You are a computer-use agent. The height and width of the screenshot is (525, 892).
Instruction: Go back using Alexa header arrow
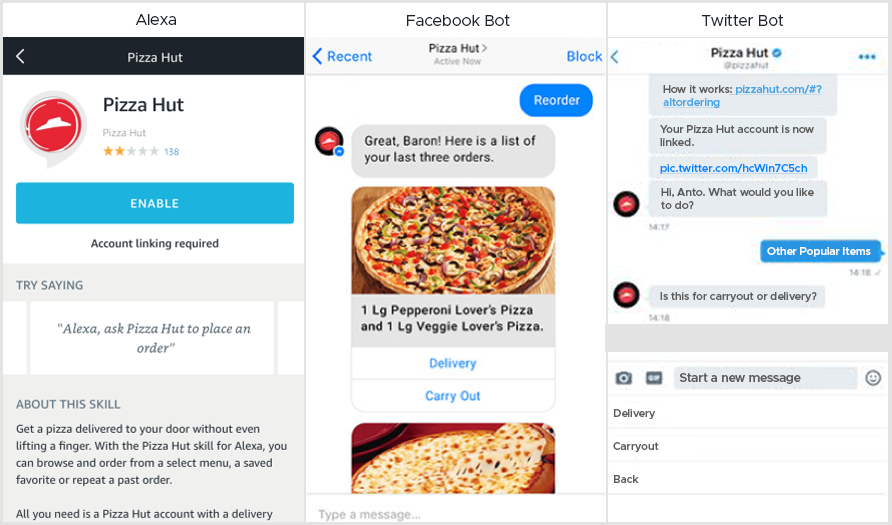pos(20,56)
